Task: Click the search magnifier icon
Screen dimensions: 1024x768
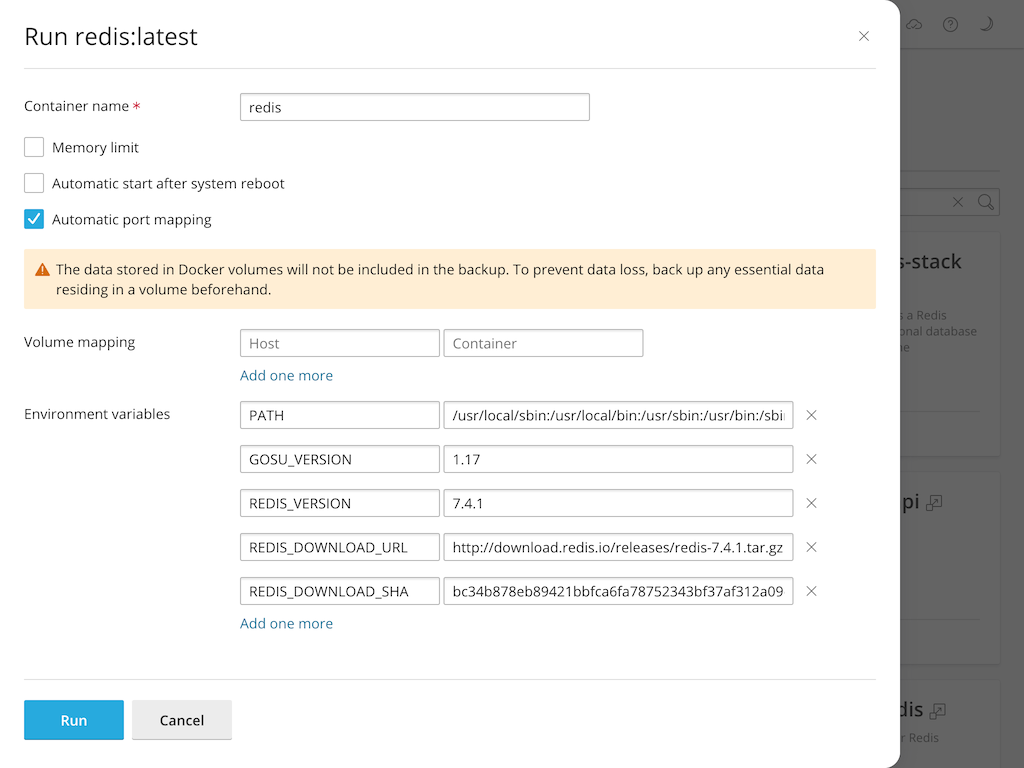Action: [986, 202]
